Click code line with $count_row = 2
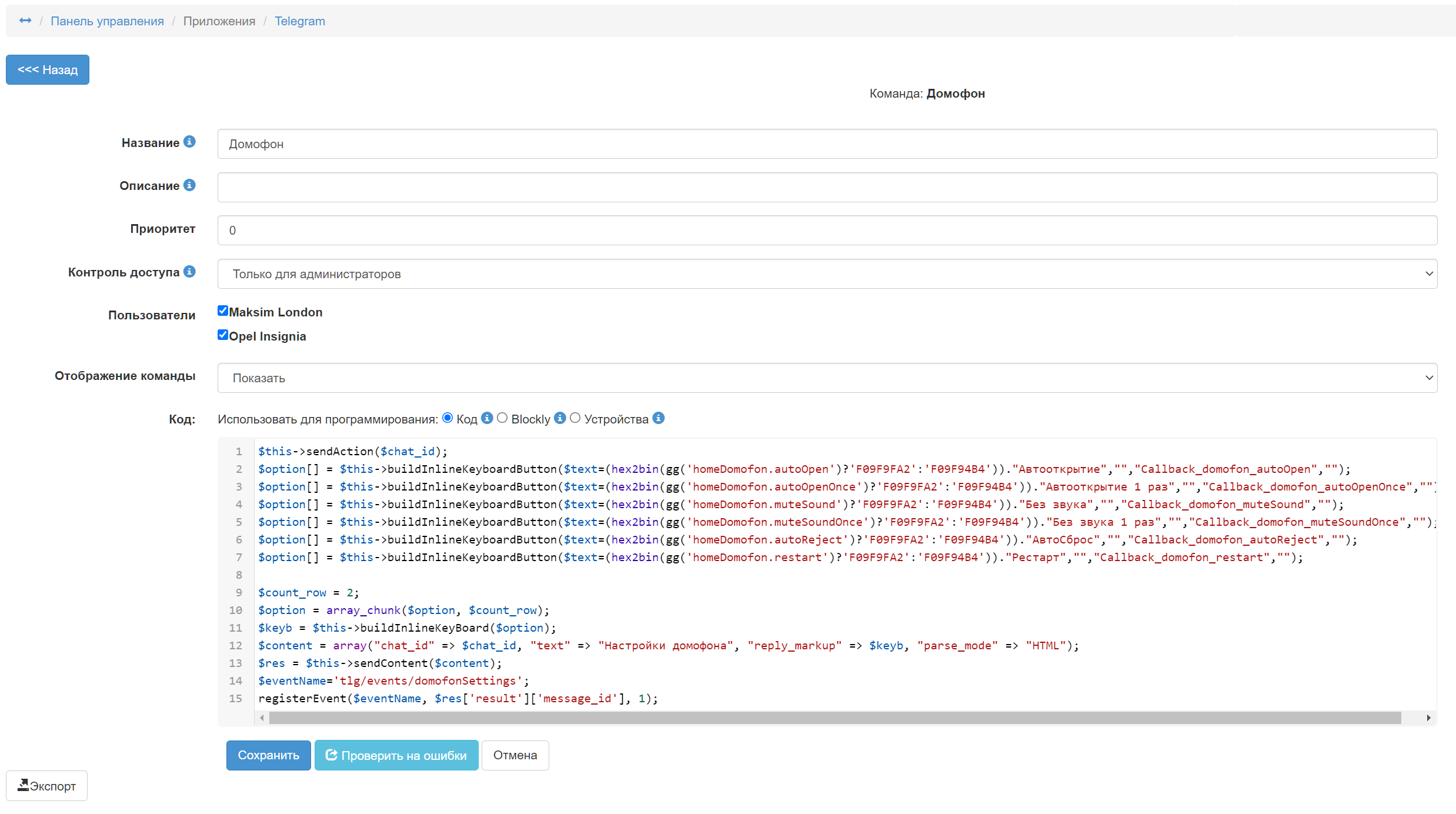Viewport: 1456px width, 814px height. pyautogui.click(x=309, y=592)
